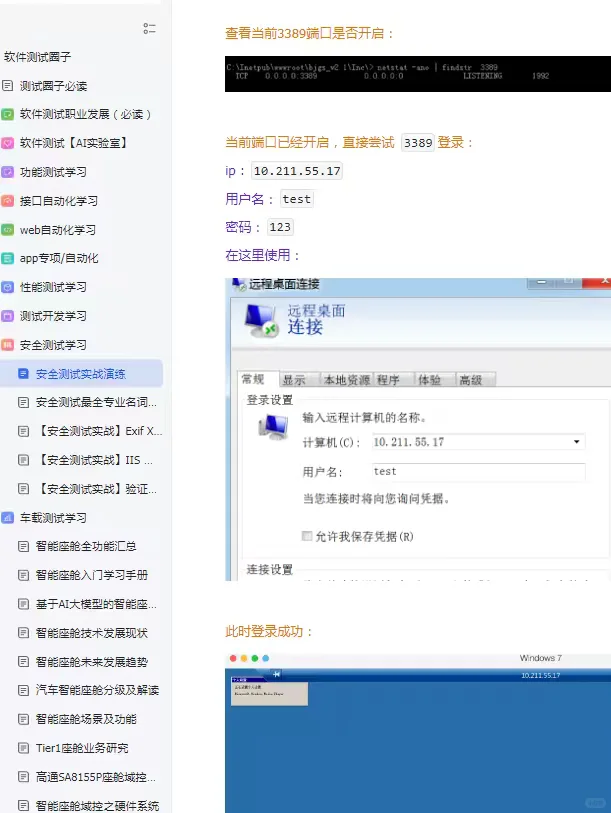
Task: Click heading 查看当前3389端口是否开启
Action: (310, 33)
